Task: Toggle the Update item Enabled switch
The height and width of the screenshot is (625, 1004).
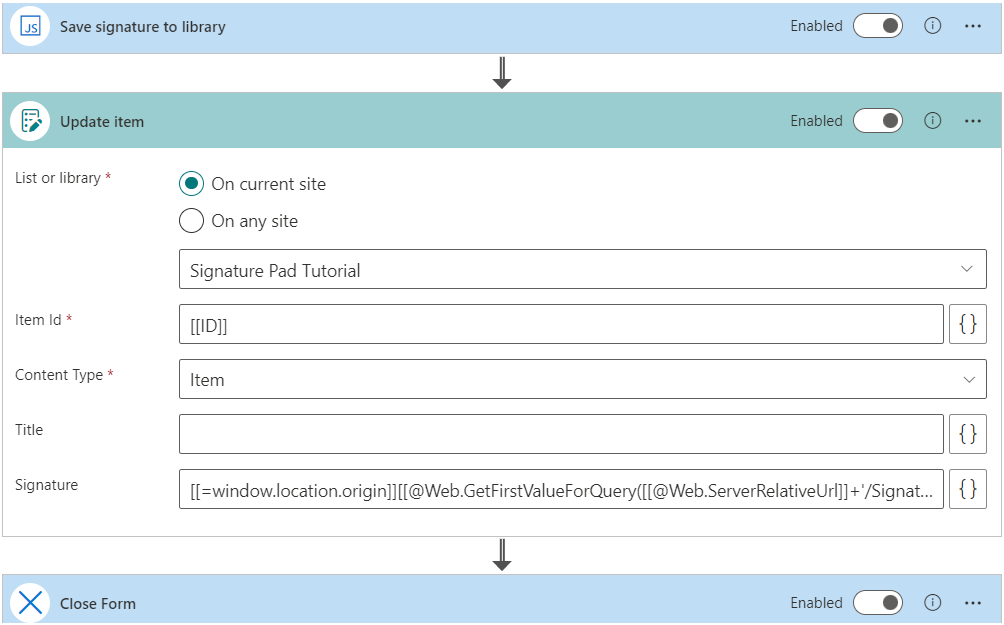Action: point(877,121)
